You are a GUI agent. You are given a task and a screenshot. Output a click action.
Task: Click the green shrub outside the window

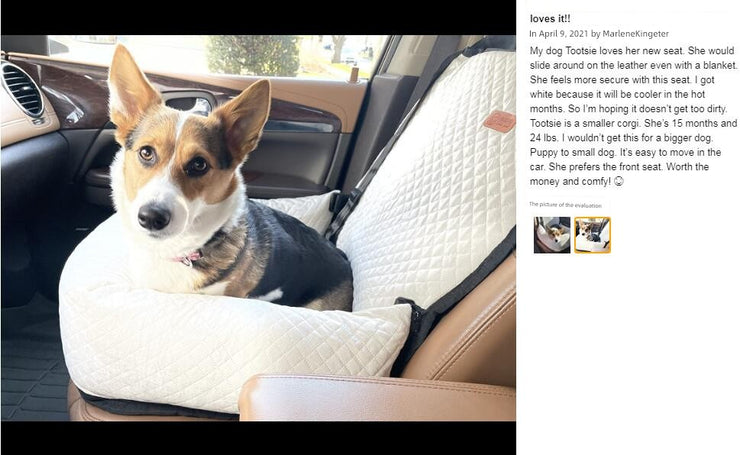tap(253, 54)
